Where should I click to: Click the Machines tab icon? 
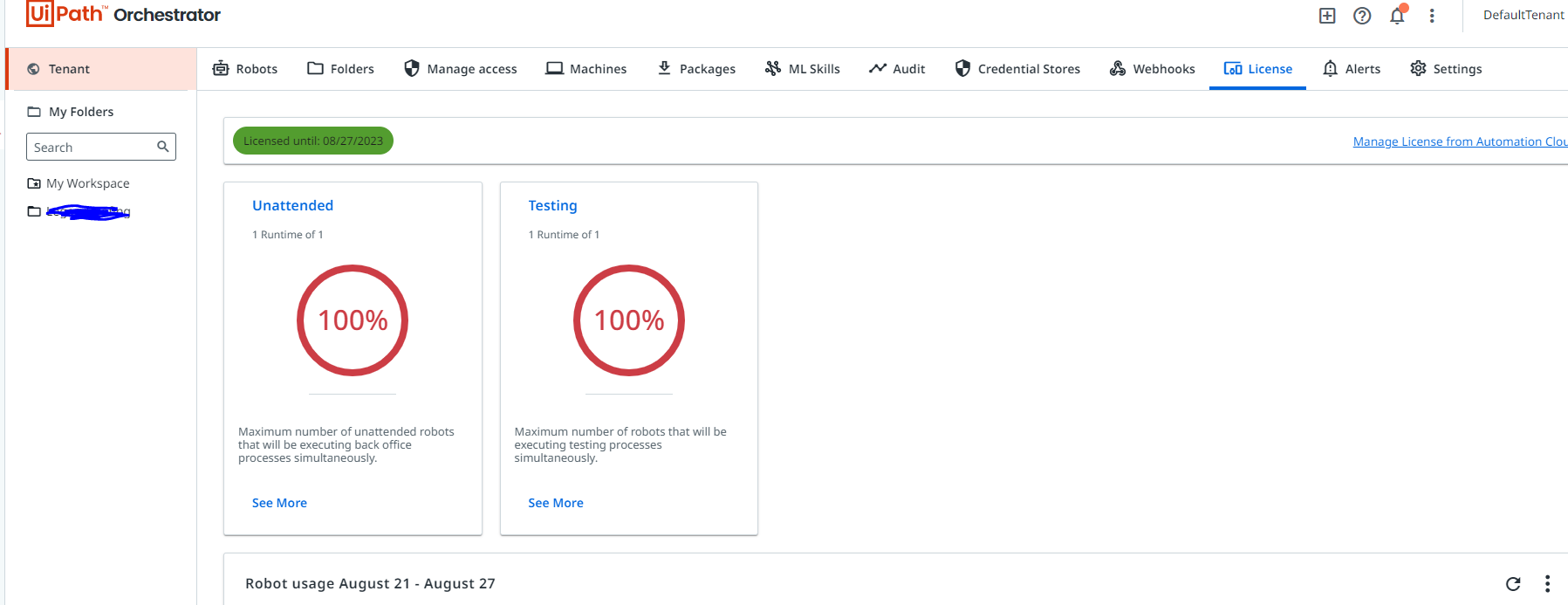[554, 68]
